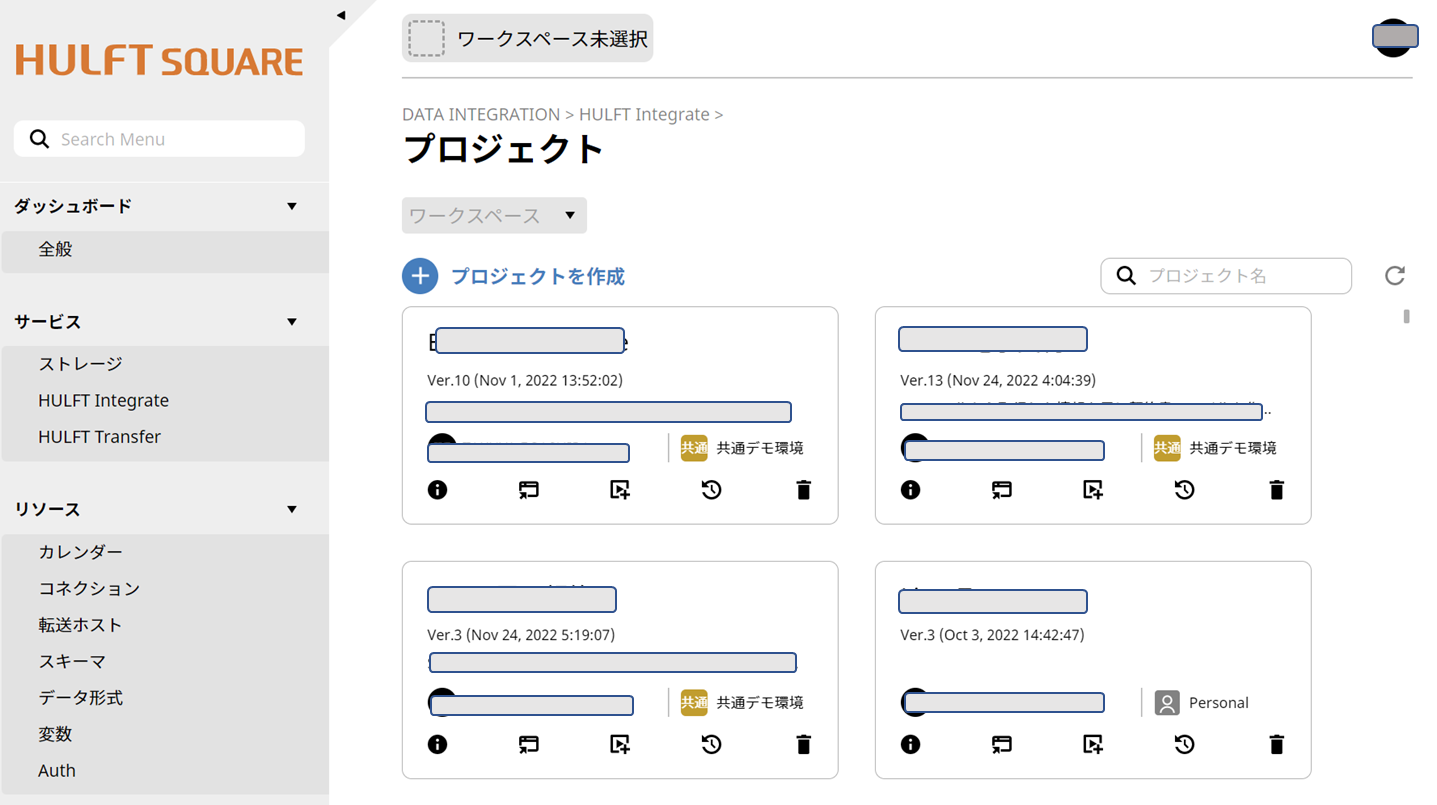View version history of Ver.13 project
1437x805 pixels.
tap(1184, 490)
